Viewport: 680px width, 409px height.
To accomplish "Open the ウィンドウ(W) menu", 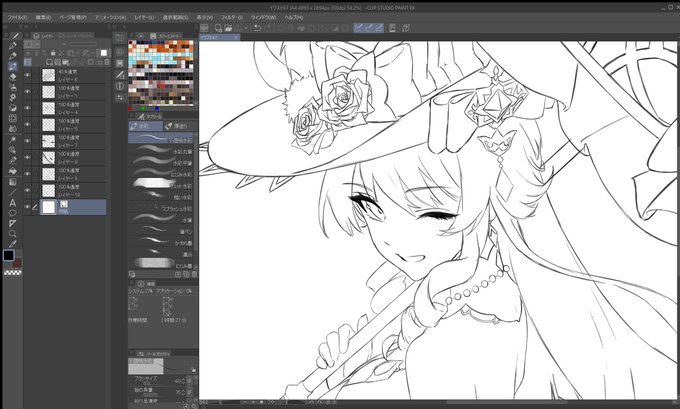I will point(263,17).
